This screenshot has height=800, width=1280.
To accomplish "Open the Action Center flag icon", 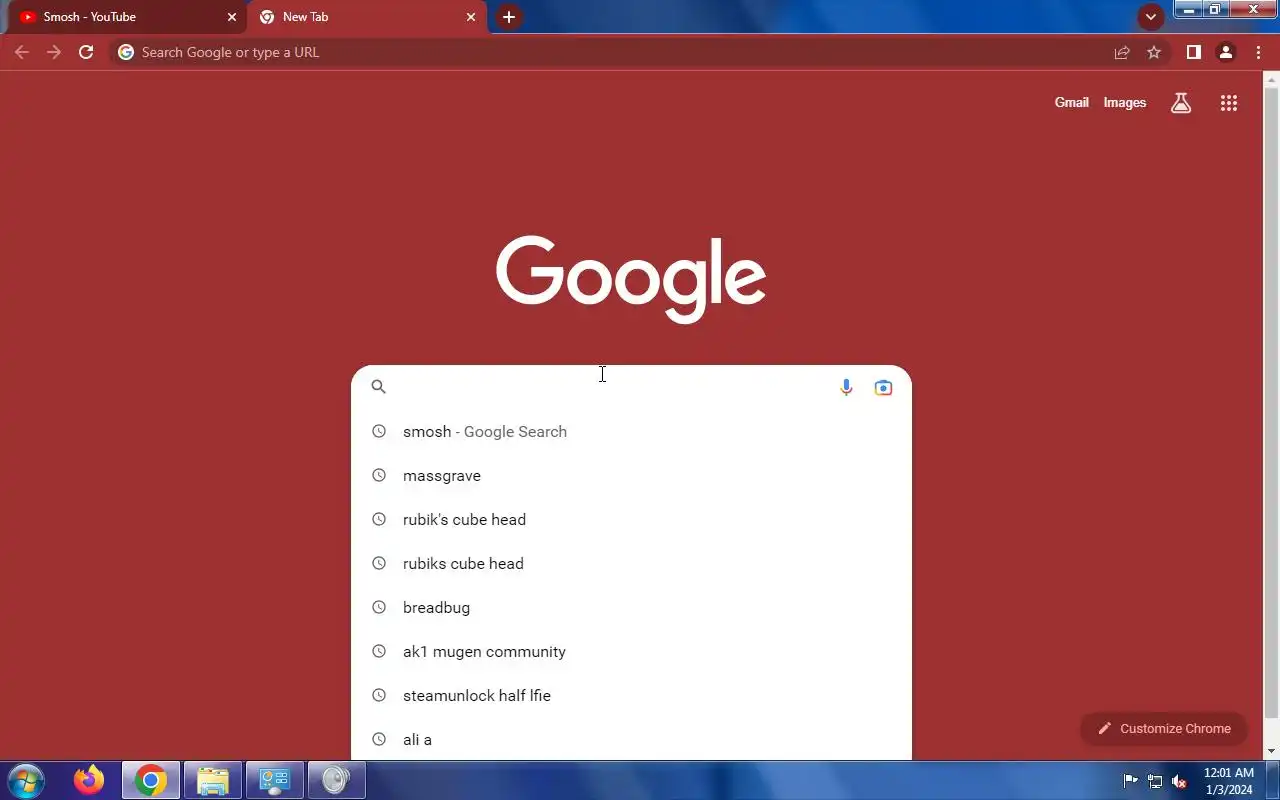I will (x=1131, y=781).
